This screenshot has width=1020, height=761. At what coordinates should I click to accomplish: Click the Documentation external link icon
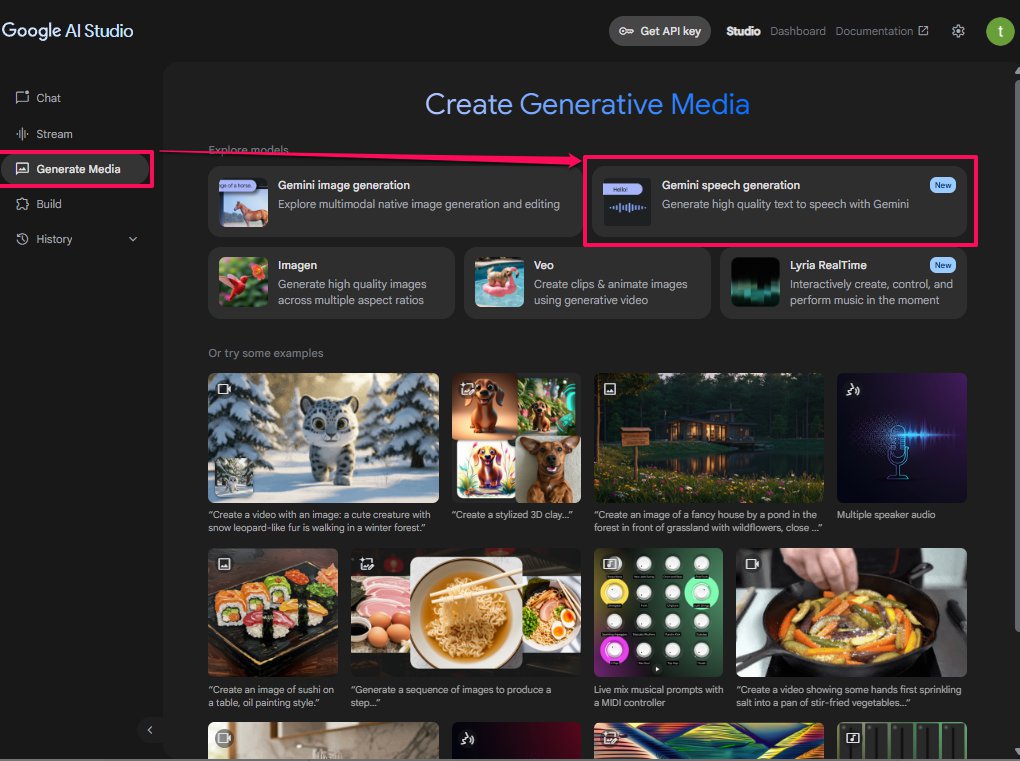(923, 31)
